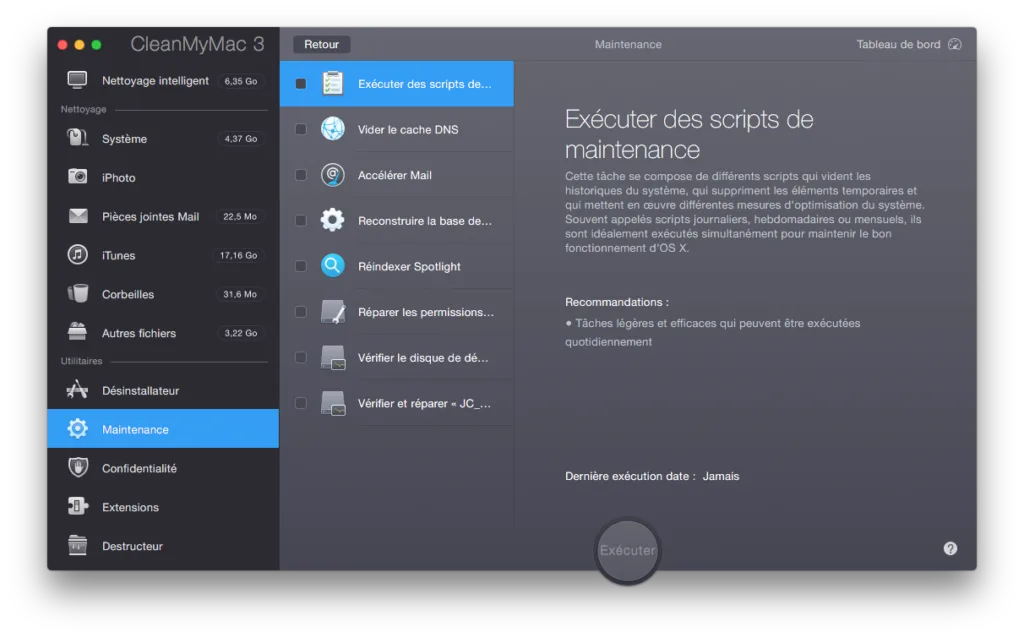Select the Réparer les permissions task text
The image size is (1024, 638).
[426, 312]
